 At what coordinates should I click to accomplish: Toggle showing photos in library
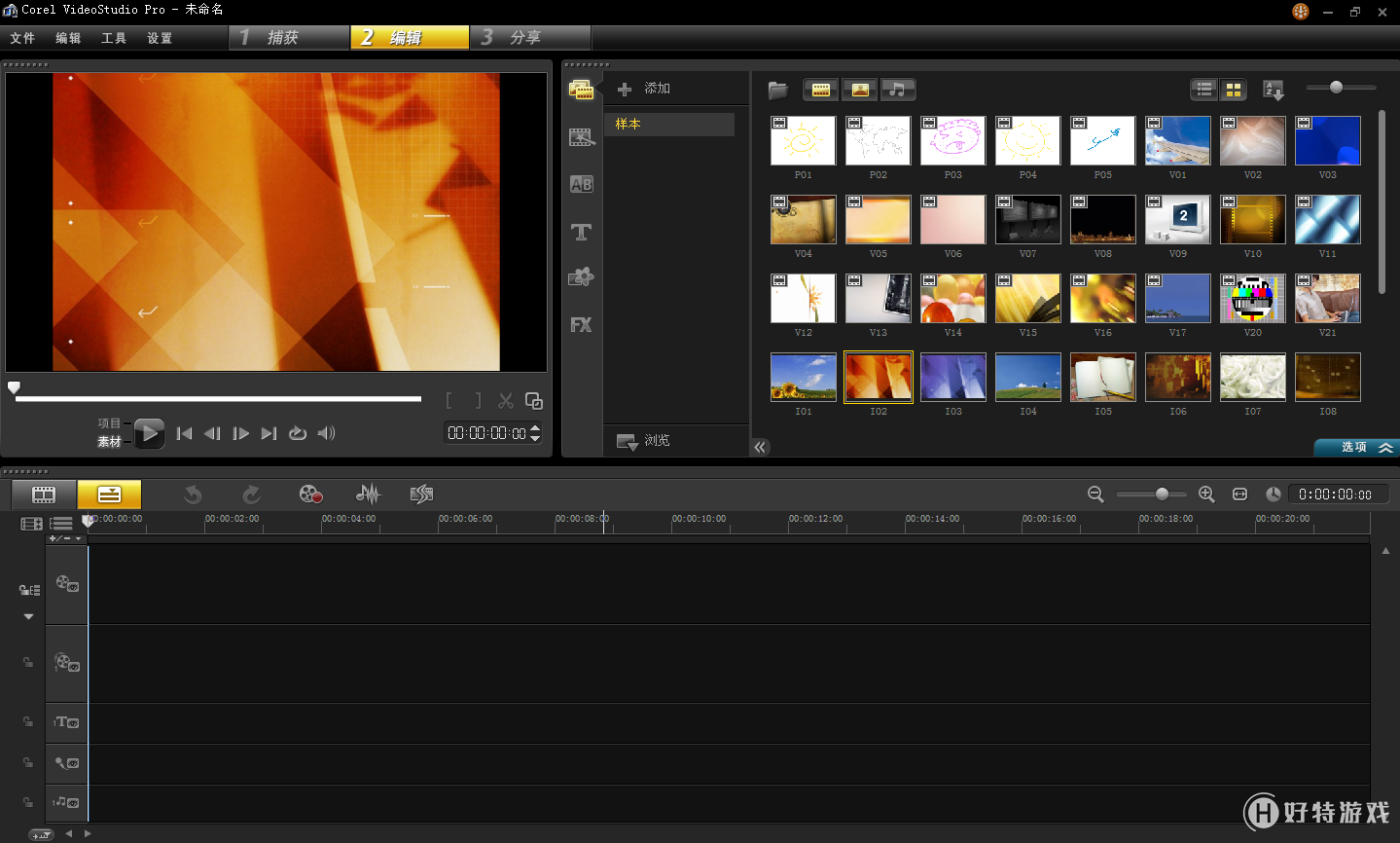[x=860, y=90]
